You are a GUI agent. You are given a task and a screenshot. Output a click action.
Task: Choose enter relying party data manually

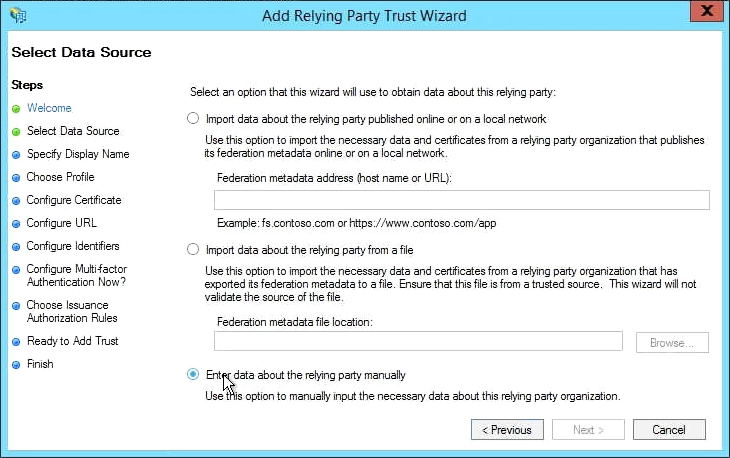193,375
